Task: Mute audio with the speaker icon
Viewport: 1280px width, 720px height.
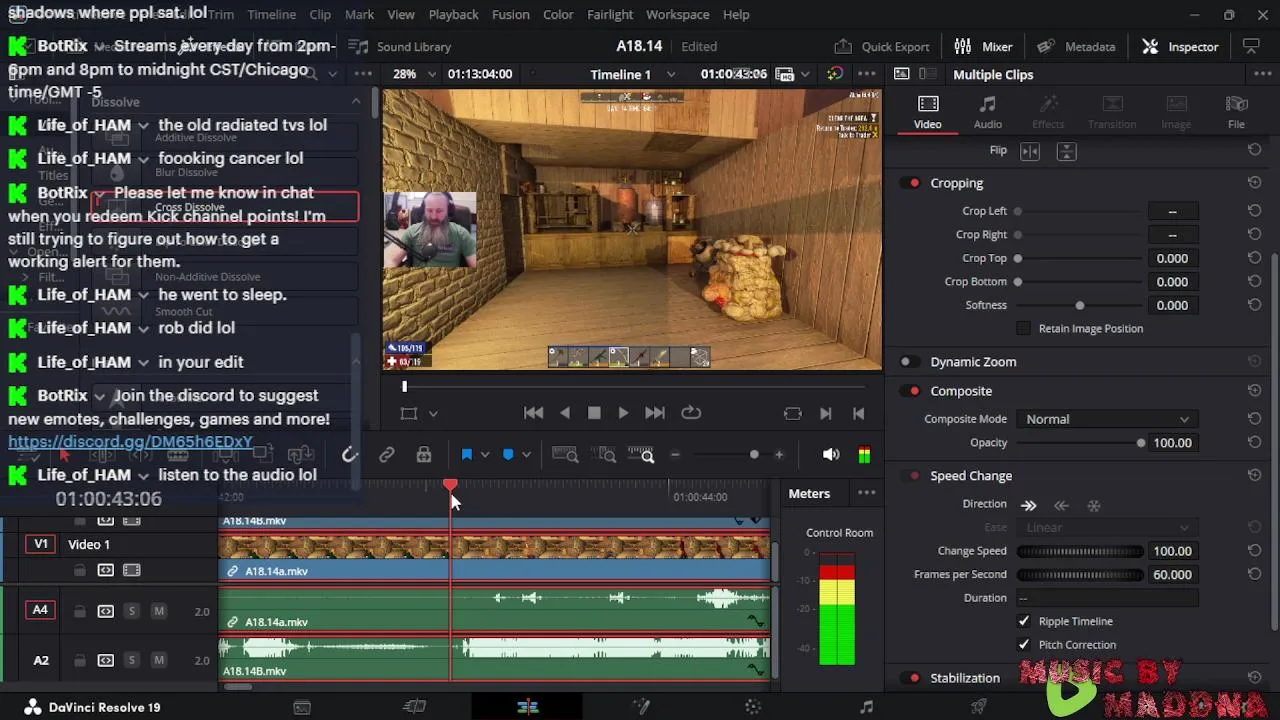Action: click(x=831, y=455)
